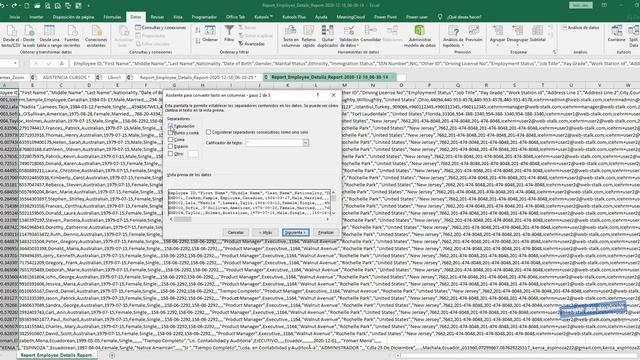
Task: Click the Subtotal icon
Action: [538, 33]
